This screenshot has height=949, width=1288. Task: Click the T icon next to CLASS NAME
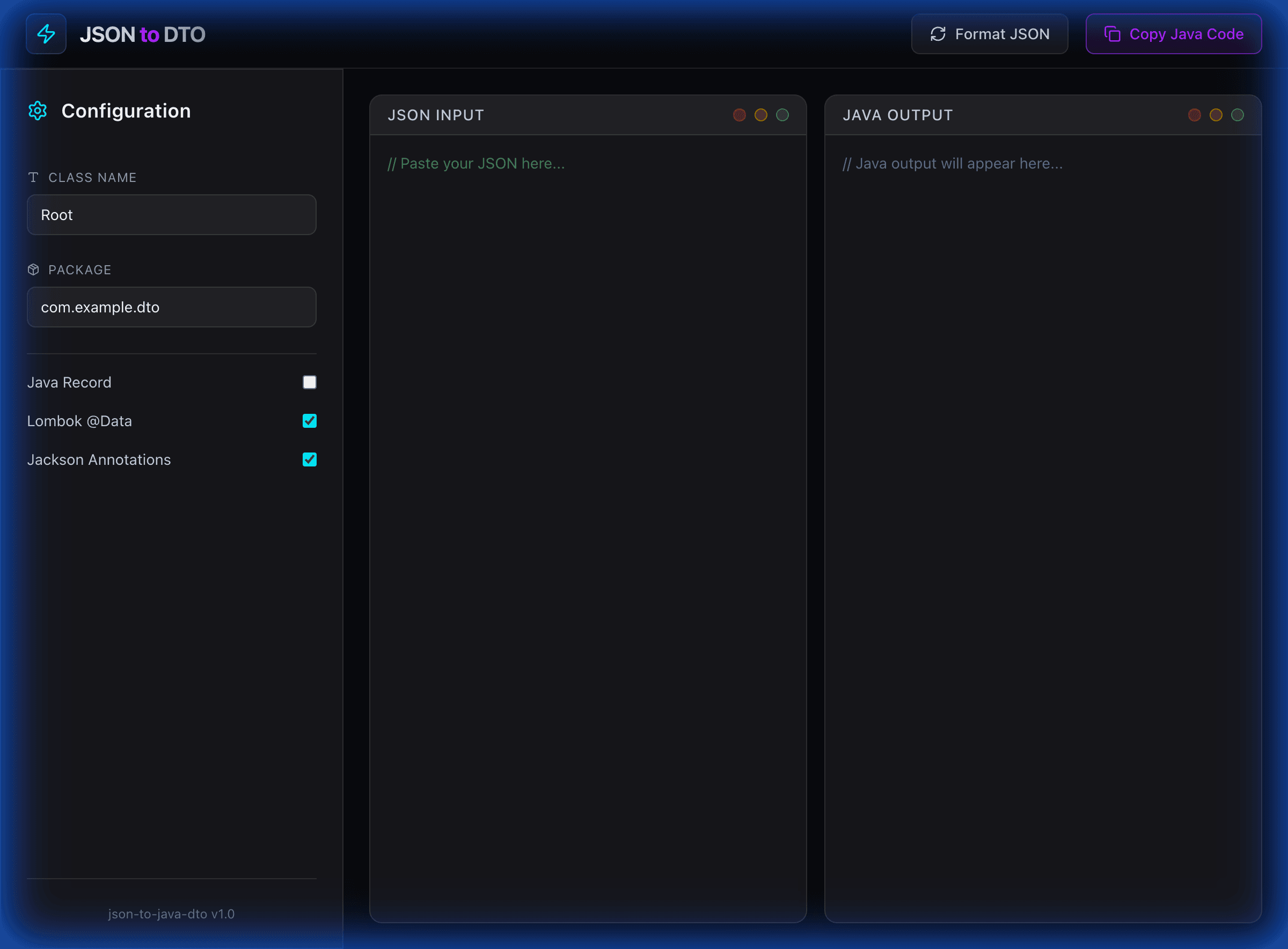click(x=34, y=178)
